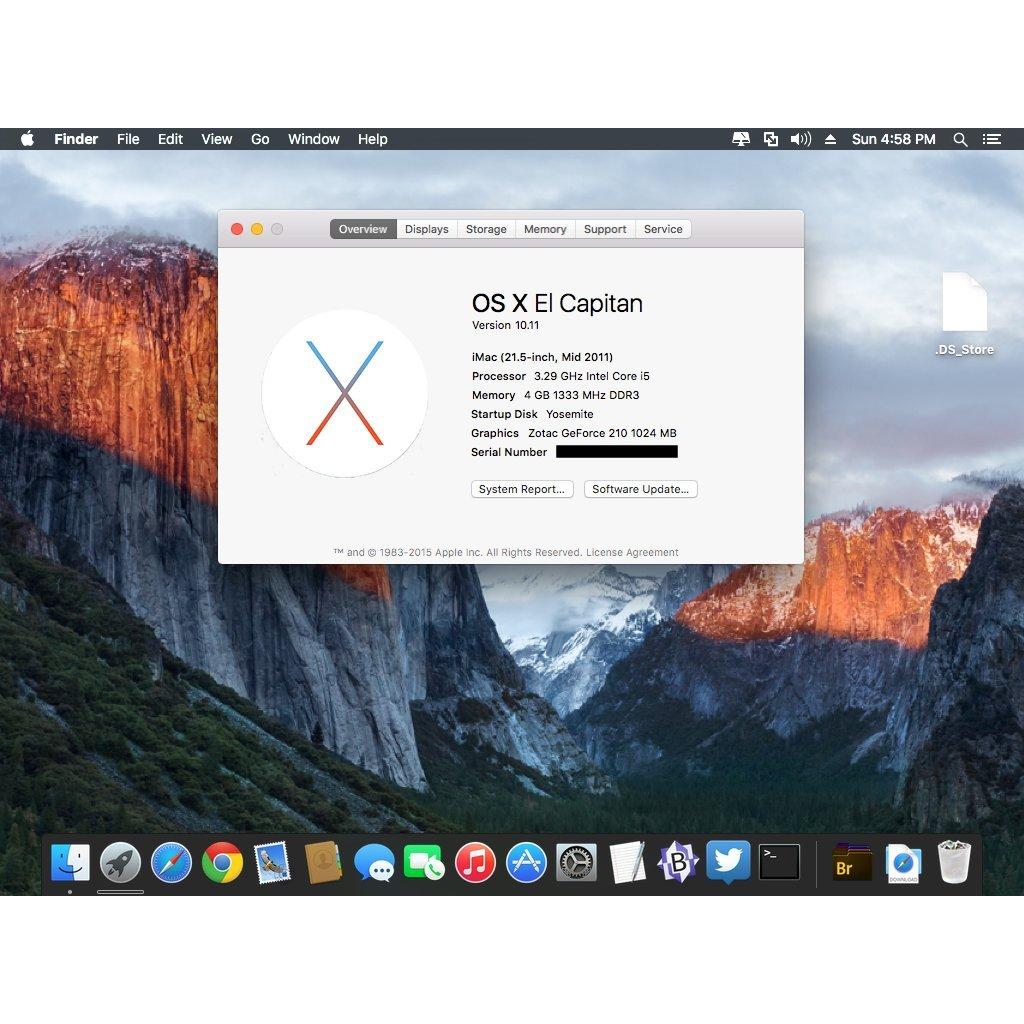
Task: Switch to the Support tab
Action: pyautogui.click(x=605, y=229)
